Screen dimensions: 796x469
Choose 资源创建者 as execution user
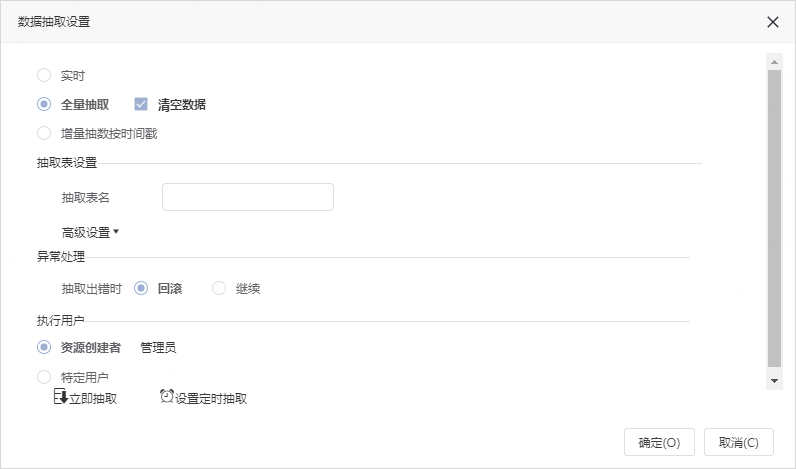click(x=44, y=347)
